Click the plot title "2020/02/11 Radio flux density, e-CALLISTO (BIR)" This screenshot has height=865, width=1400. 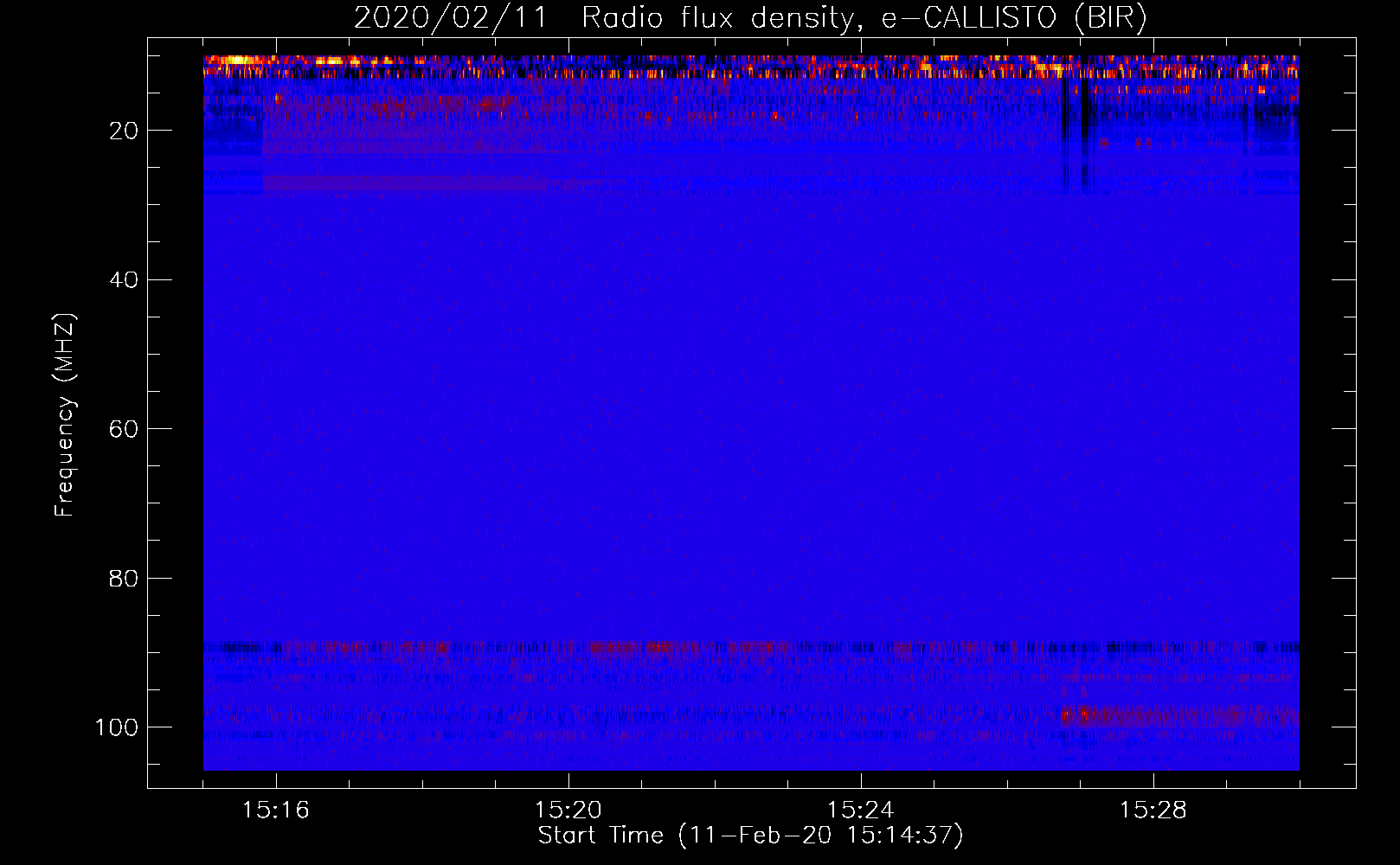pos(750,17)
